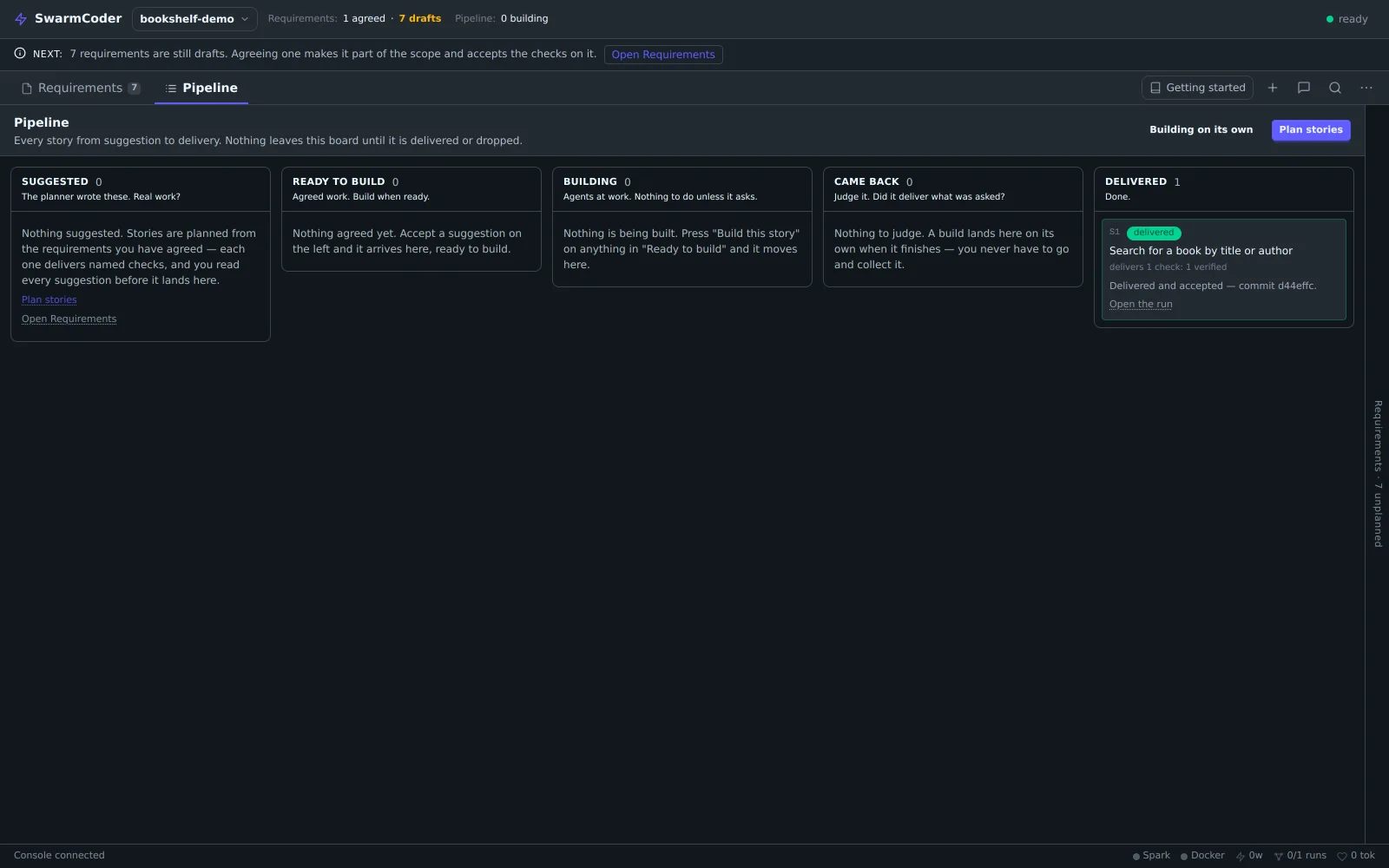Click the SUGGESTED column header

141,188
